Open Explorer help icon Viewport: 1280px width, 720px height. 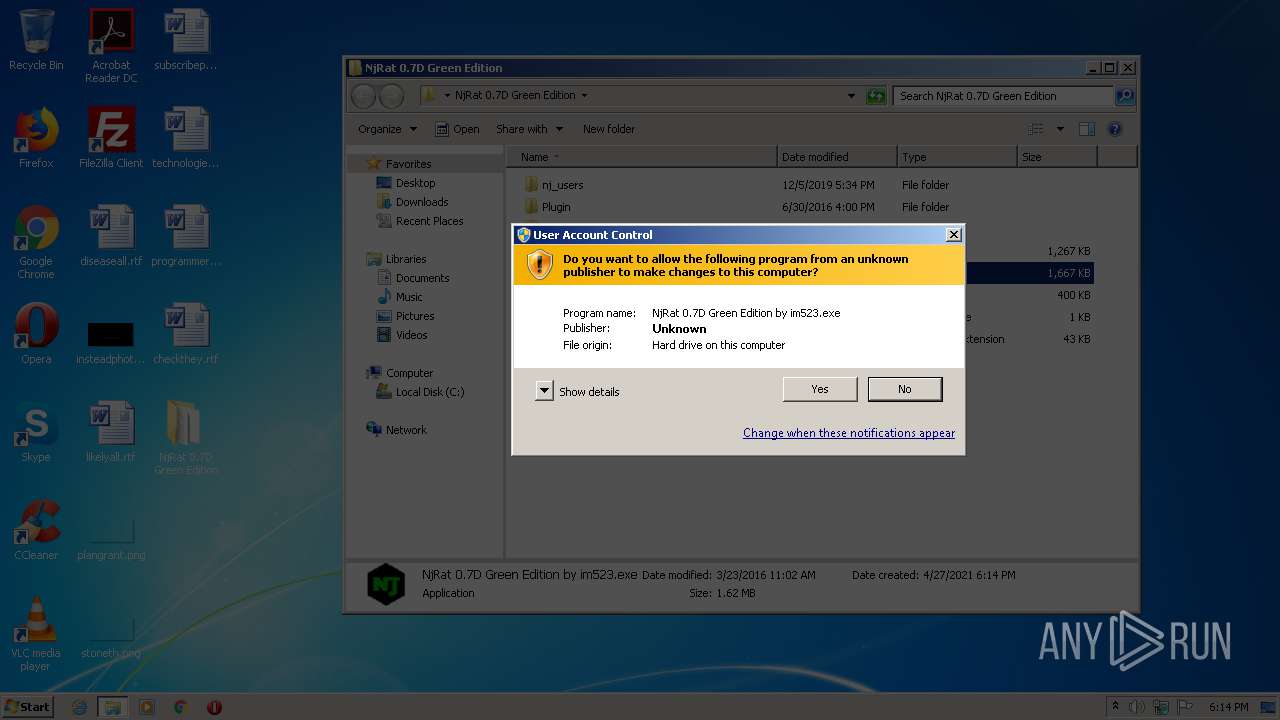tap(1115, 129)
